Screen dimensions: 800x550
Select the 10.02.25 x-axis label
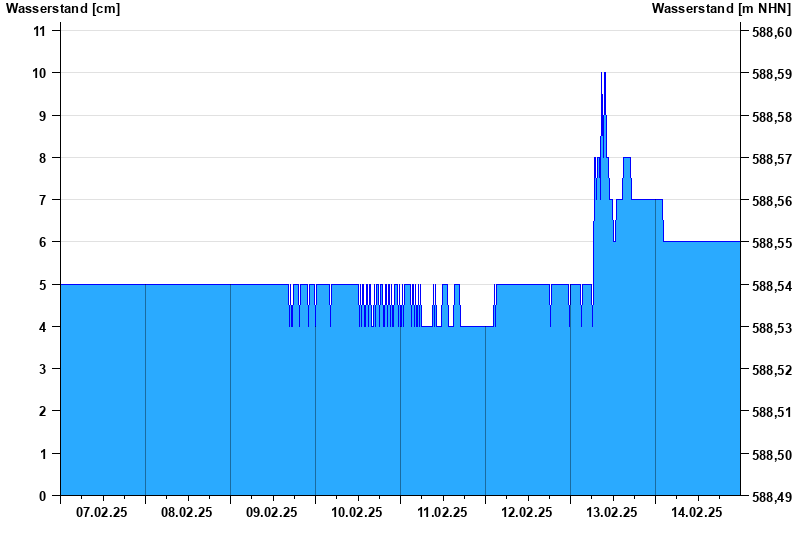click(357, 512)
